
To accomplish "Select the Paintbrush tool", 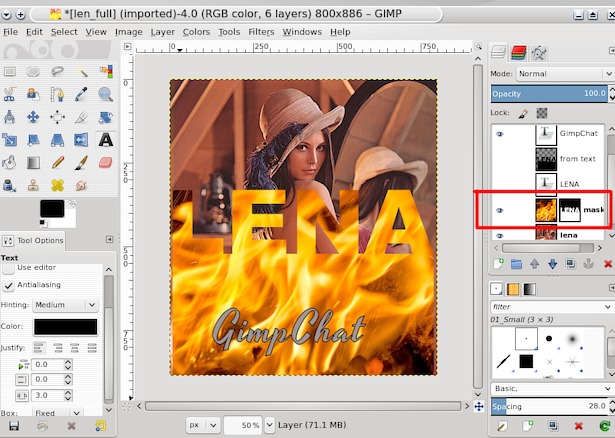I will [81, 163].
